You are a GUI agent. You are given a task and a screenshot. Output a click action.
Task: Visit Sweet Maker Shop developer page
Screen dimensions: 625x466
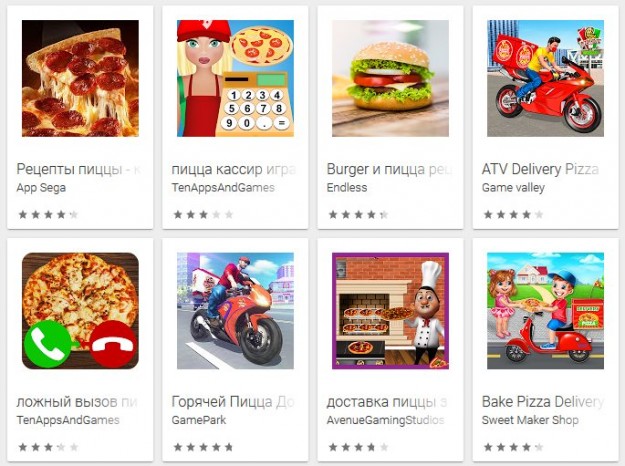(530, 420)
